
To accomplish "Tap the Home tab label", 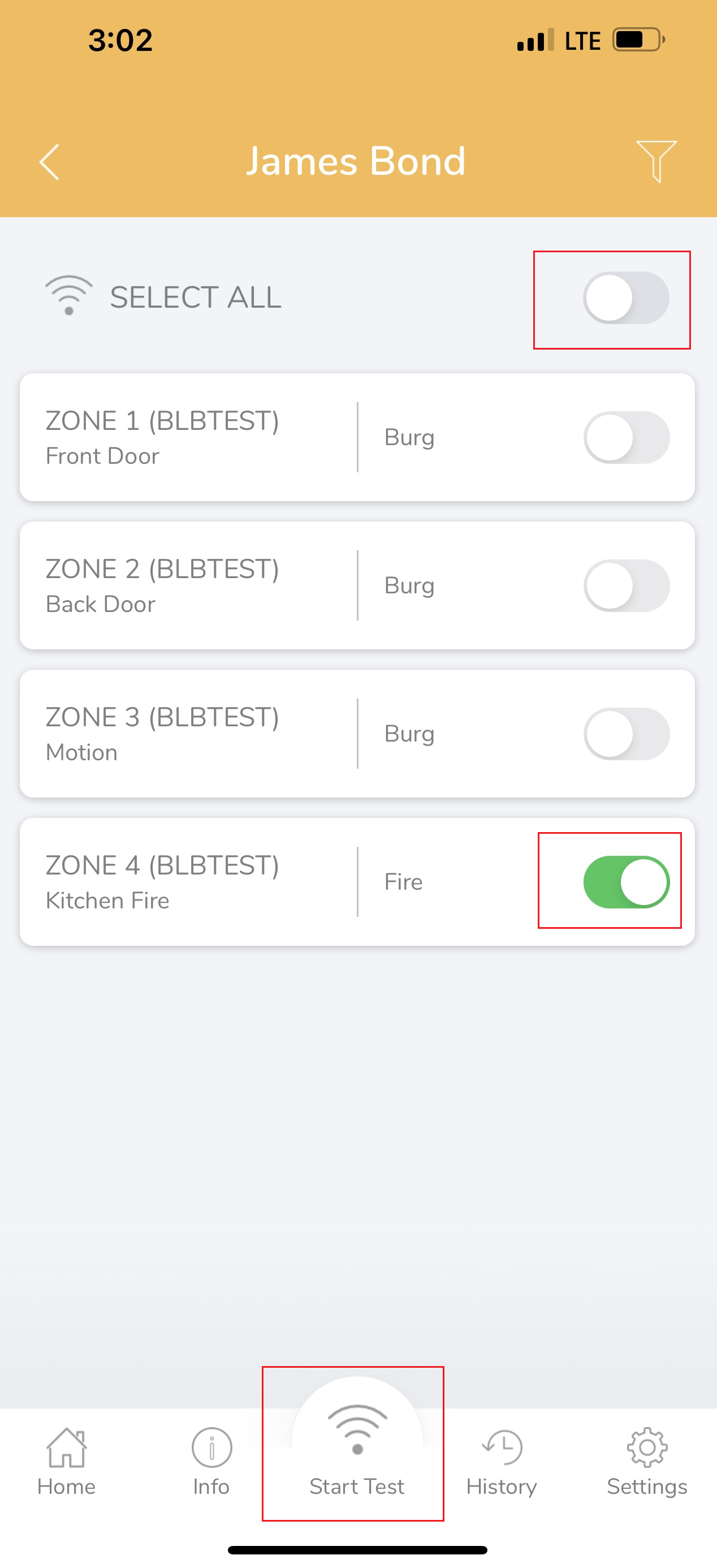I will (66, 1487).
